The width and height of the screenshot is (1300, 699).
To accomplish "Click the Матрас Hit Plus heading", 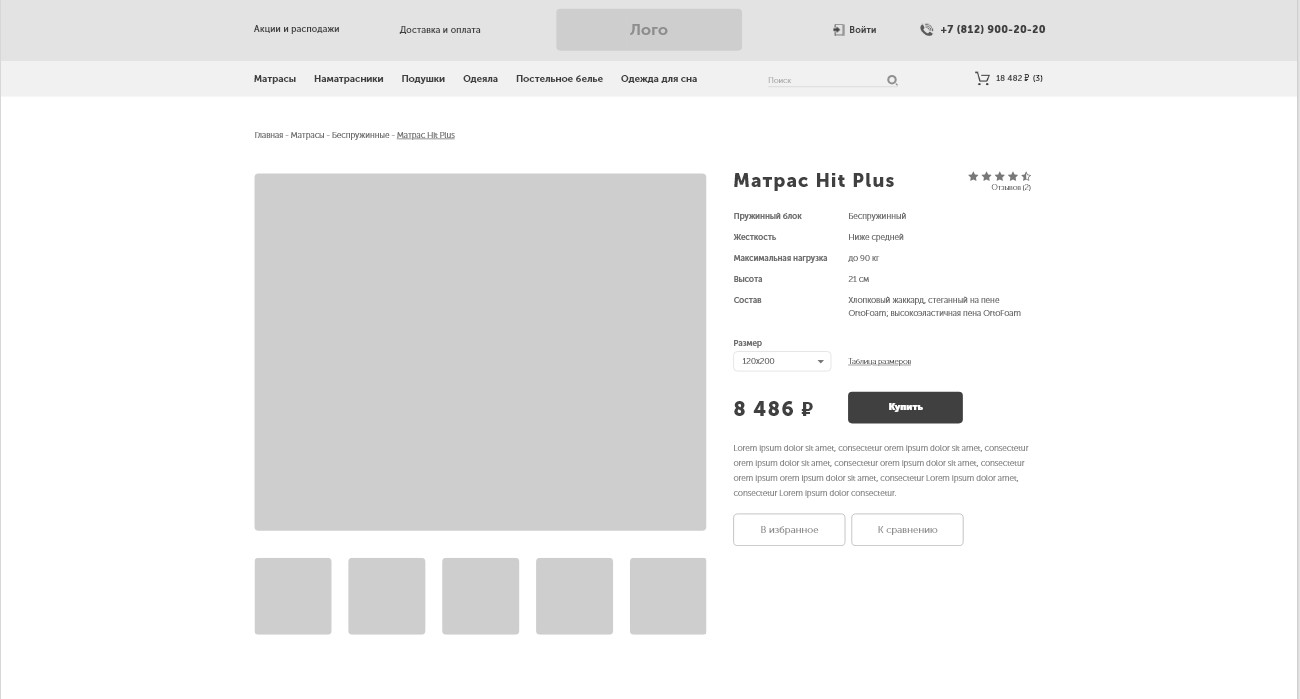I will tap(814, 181).
